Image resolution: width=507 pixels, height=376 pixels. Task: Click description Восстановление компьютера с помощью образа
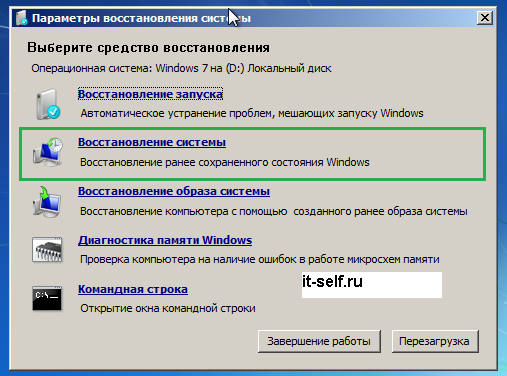pos(274,211)
